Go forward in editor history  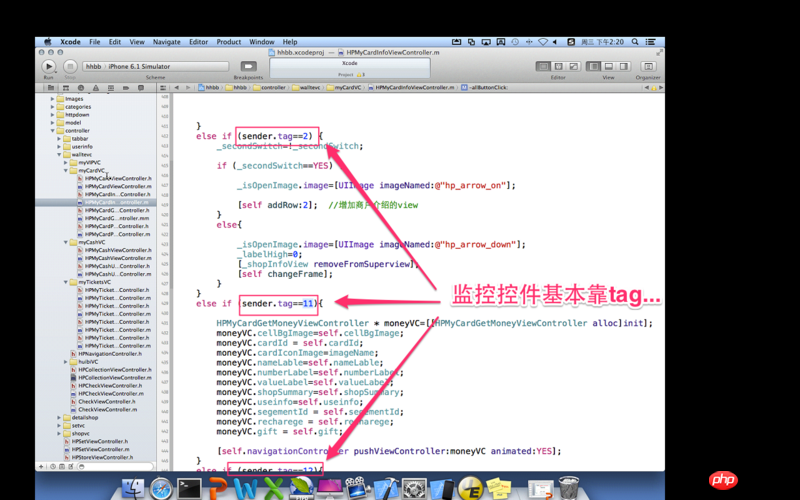click(x=188, y=88)
